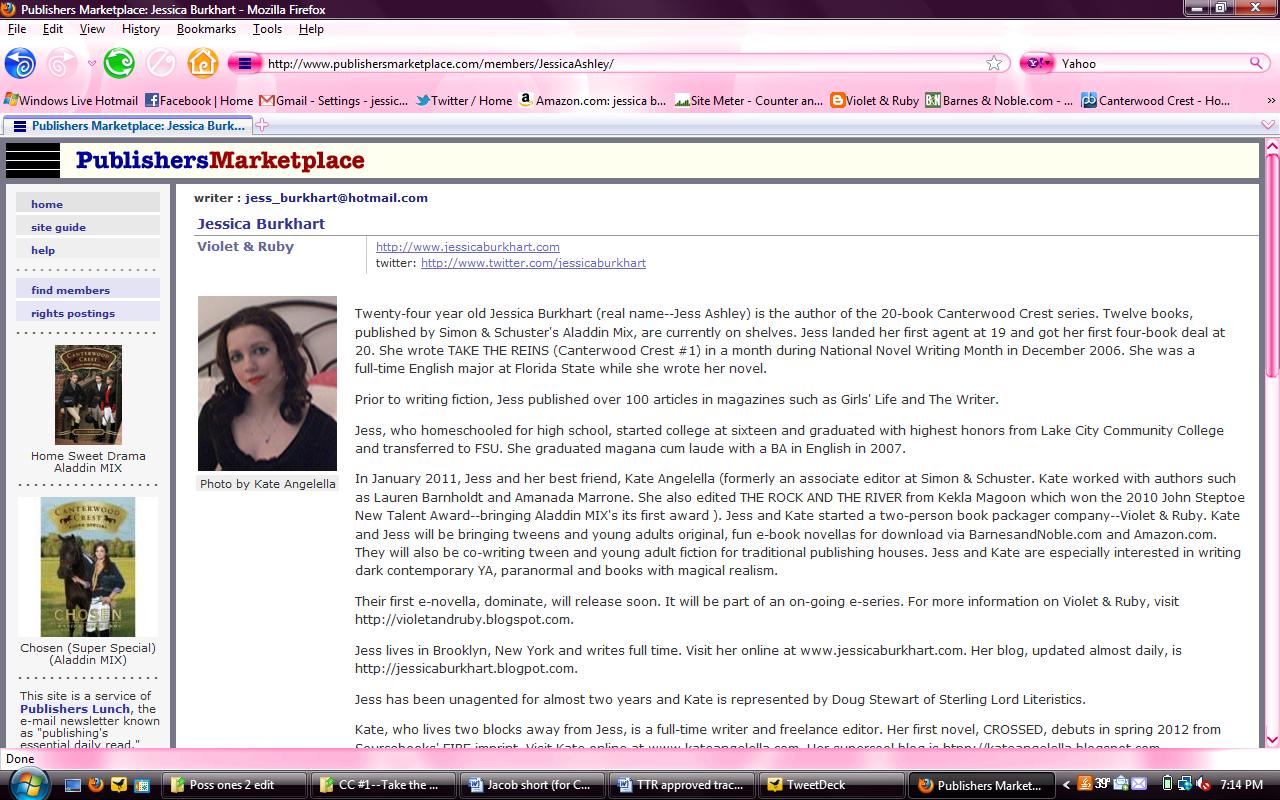Open the jessicaburkhart.com website link
The height and width of the screenshot is (800, 1280).
(x=467, y=247)
